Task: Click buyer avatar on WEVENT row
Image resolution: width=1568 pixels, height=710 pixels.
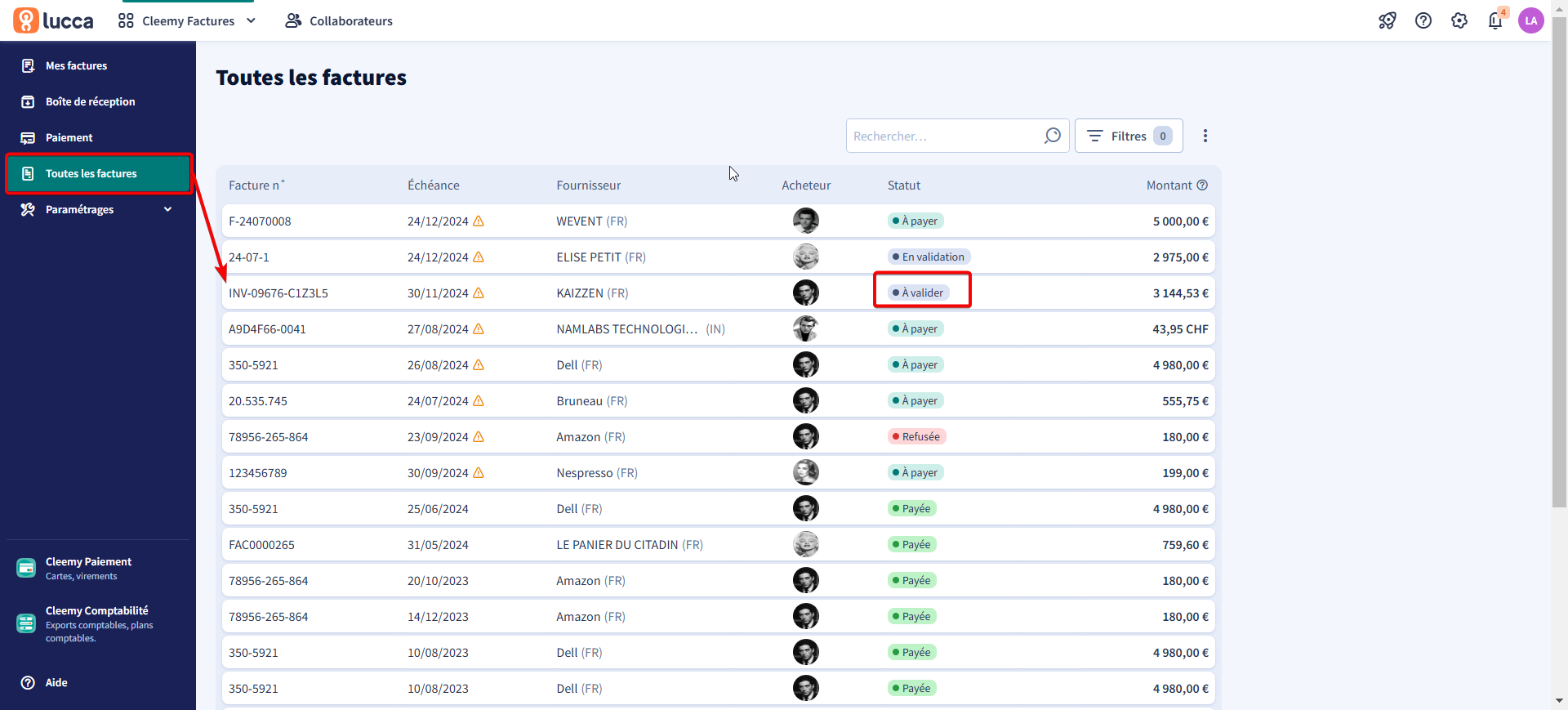Action: click(806, 221)
